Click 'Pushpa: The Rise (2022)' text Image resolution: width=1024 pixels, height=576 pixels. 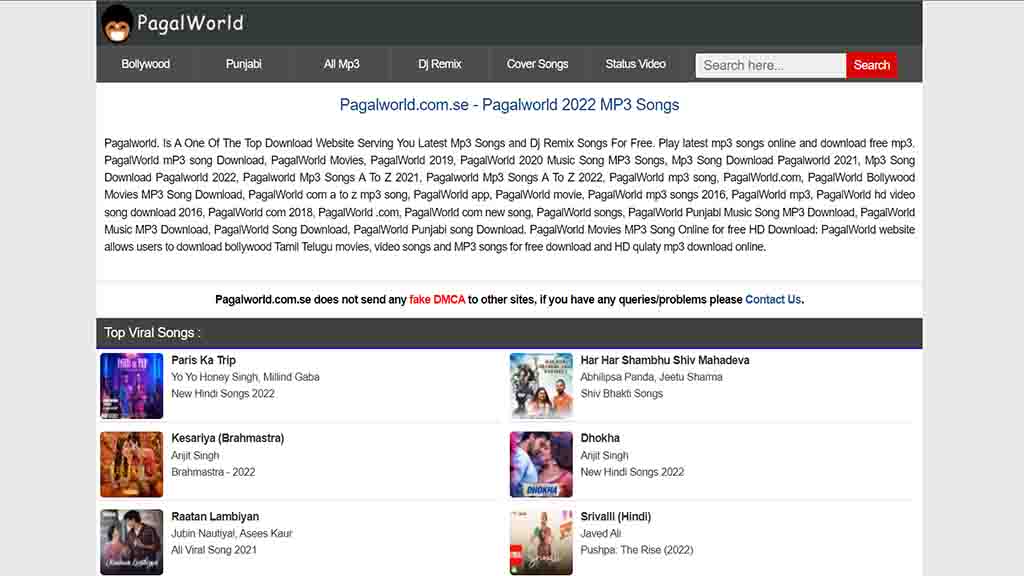click(637, 550)
